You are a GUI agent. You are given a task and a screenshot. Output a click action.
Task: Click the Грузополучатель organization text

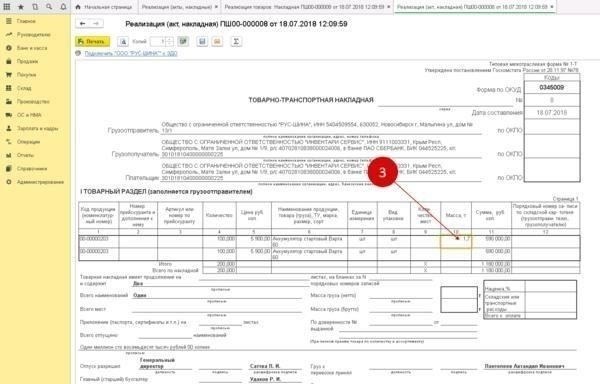click(x=309, y=148)
